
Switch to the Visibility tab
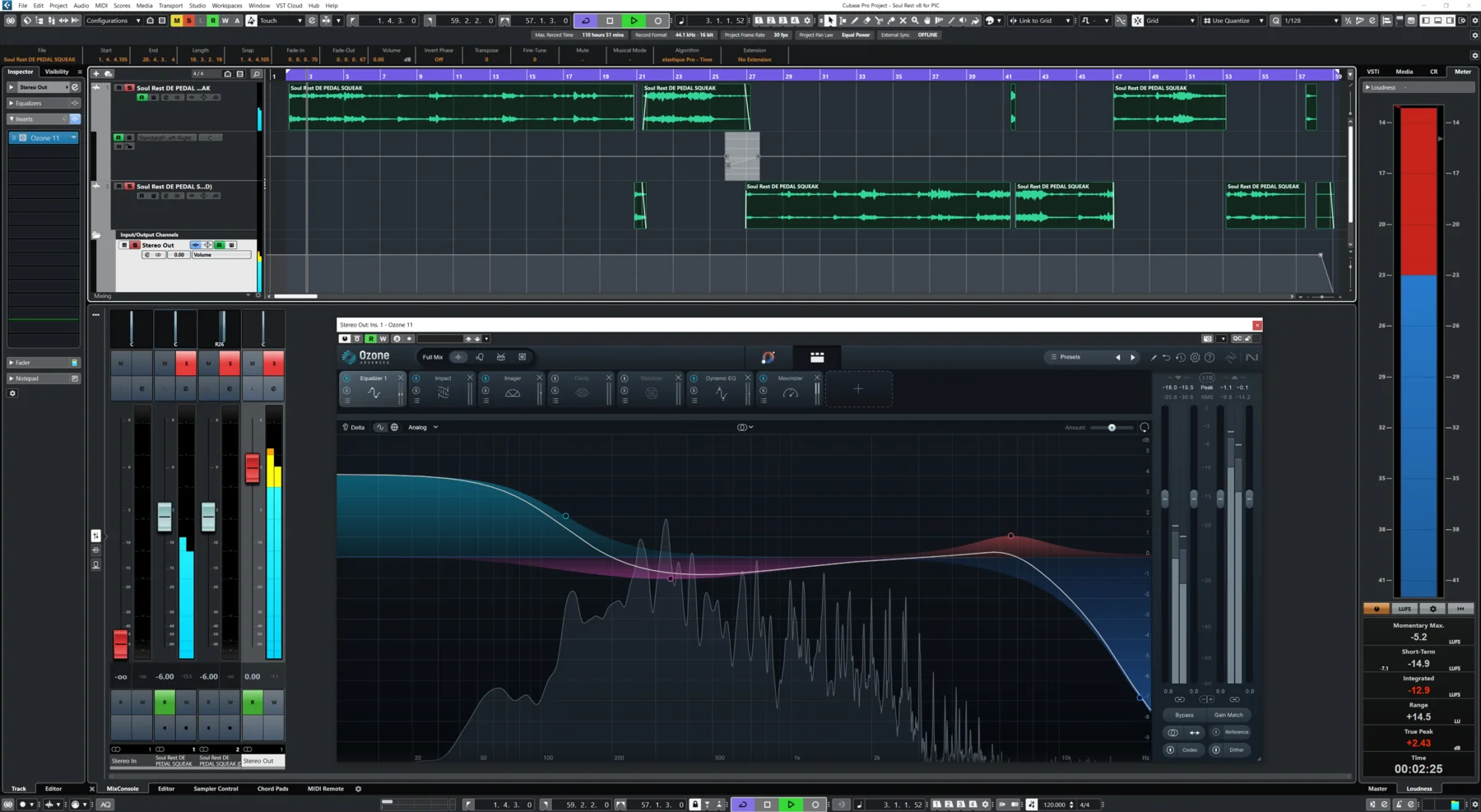point(57,72)
